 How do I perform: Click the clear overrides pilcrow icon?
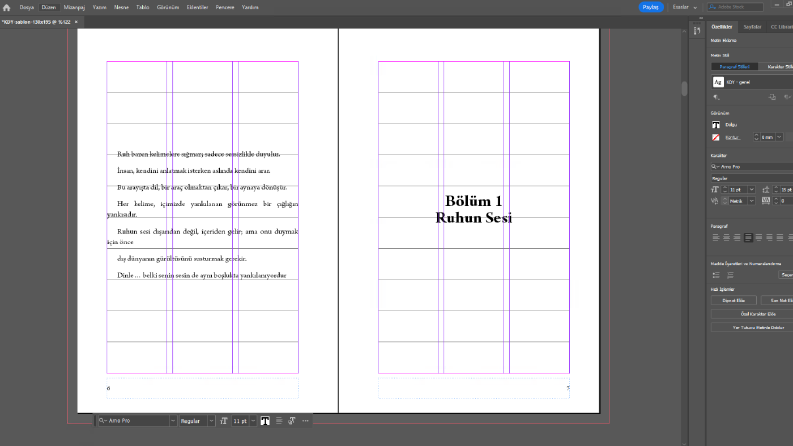click(x=716, y=97)
